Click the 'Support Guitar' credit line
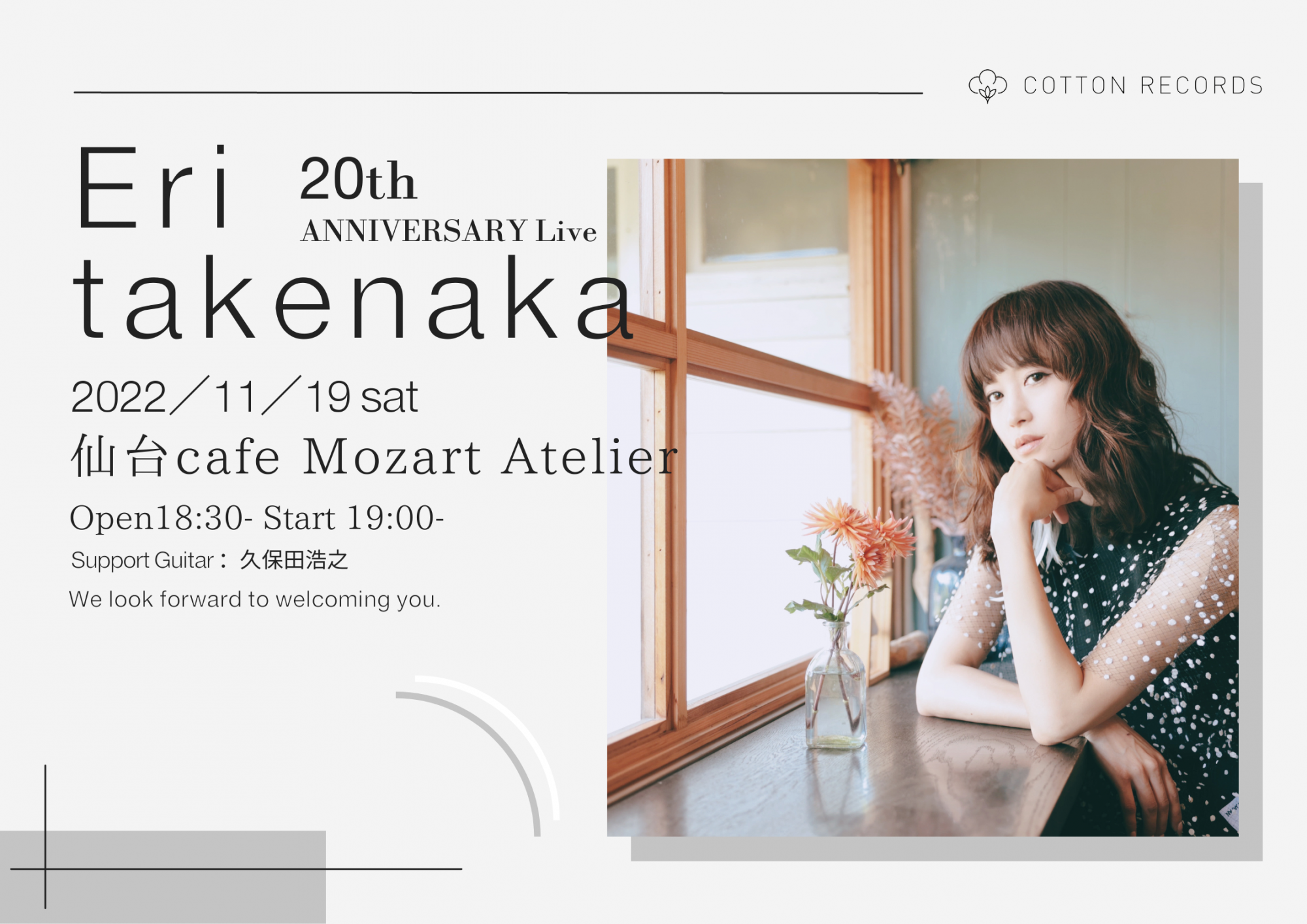 pyautogui.click(x=209, y=560)
